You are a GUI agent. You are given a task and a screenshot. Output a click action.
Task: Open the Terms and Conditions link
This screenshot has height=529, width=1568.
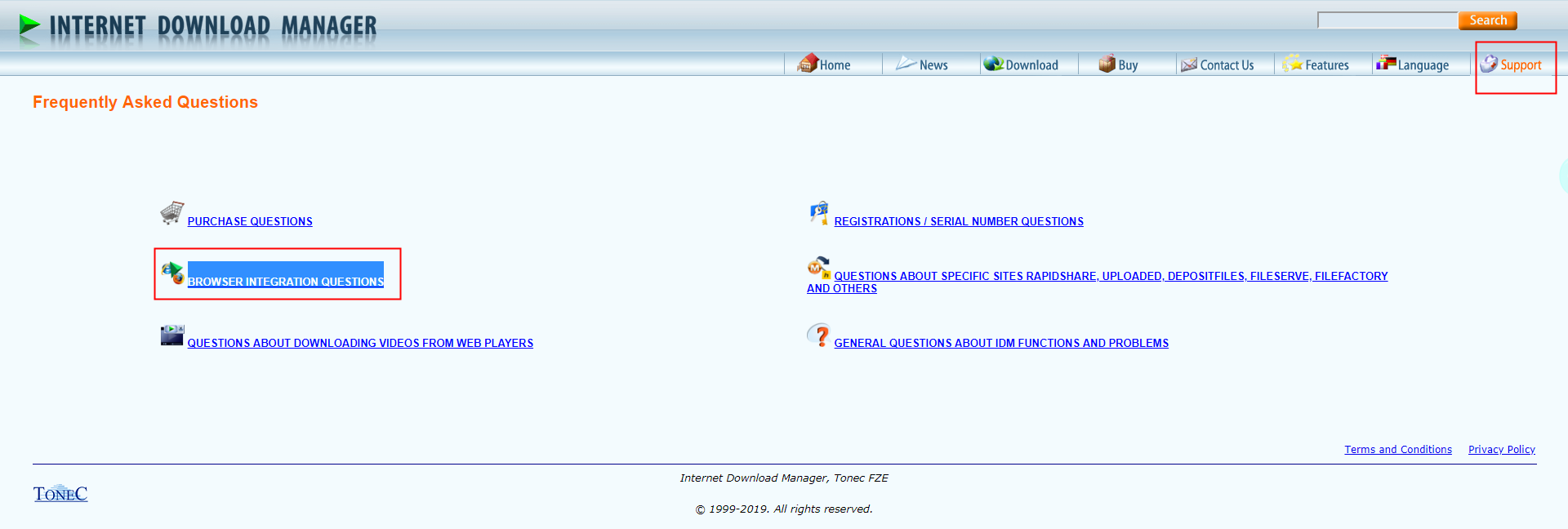(x=1398, y=450)
